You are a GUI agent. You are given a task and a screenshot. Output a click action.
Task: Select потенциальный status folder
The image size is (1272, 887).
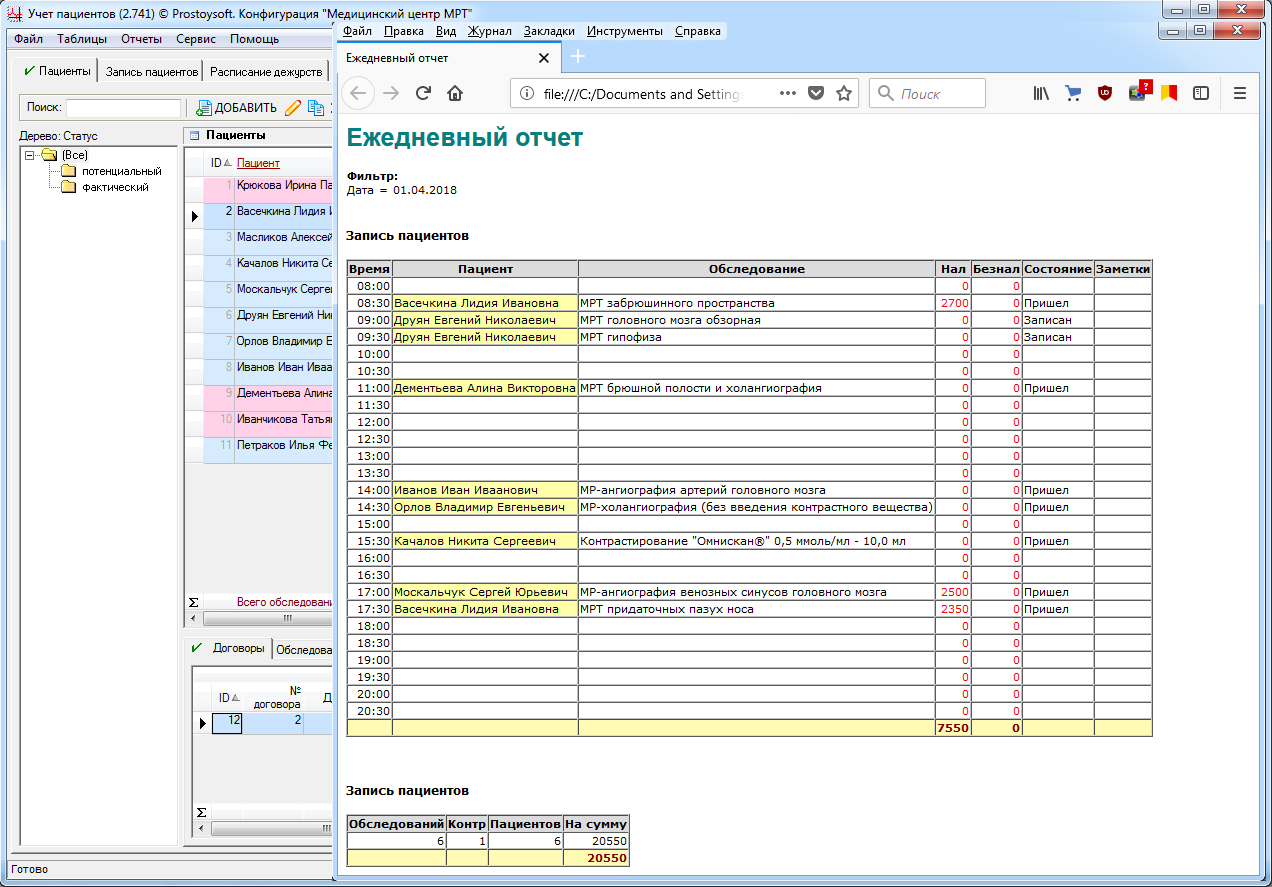coord(120,171)
